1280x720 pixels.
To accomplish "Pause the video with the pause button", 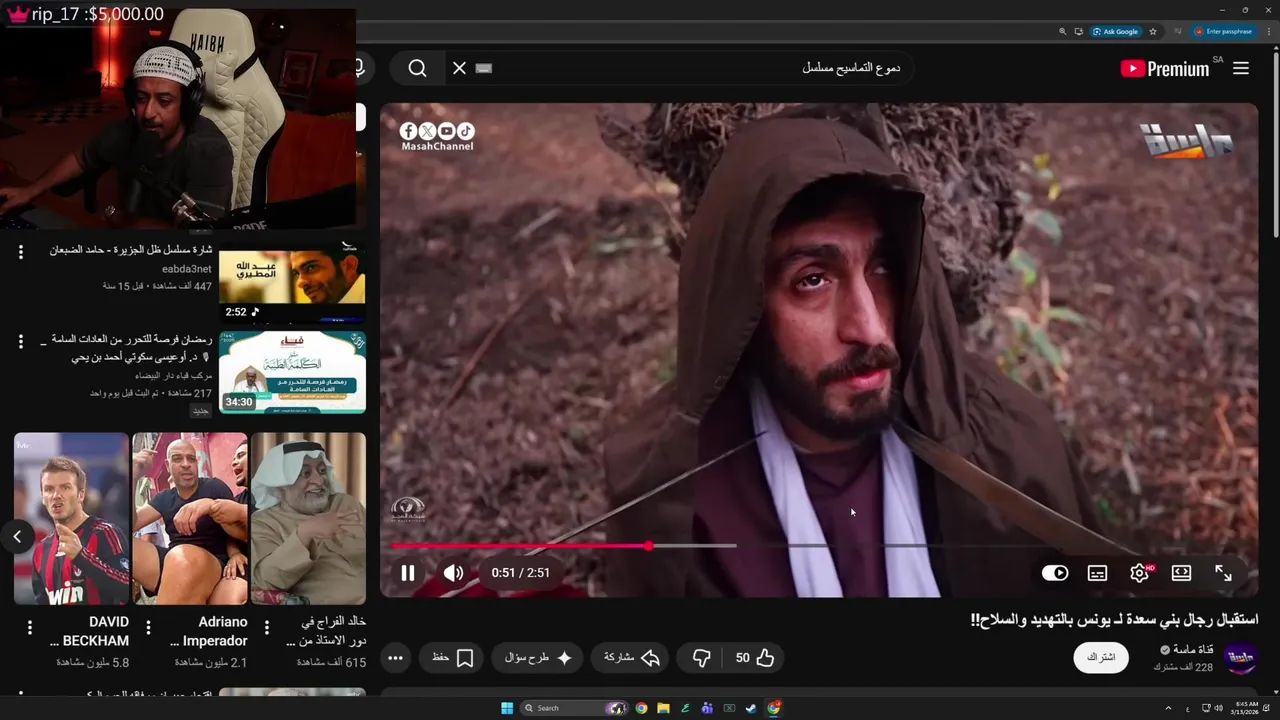I will point(407,573).
